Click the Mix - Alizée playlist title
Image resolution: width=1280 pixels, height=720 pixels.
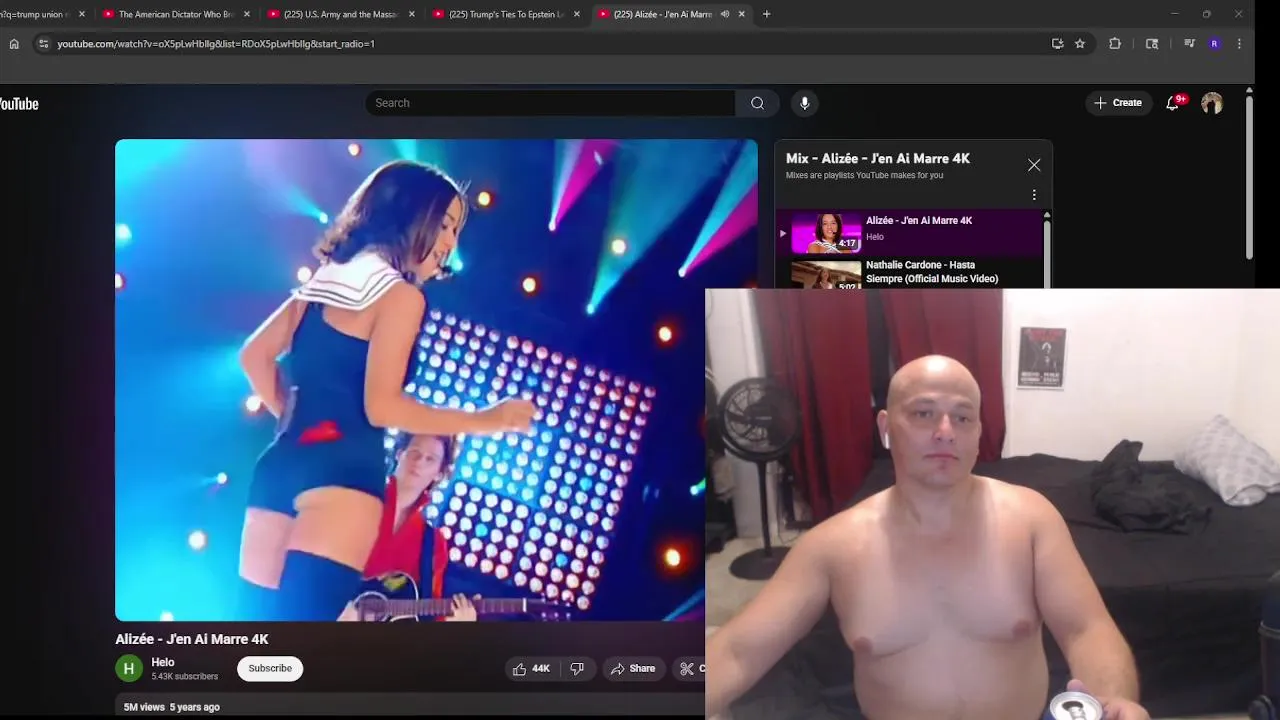(878, 158)
